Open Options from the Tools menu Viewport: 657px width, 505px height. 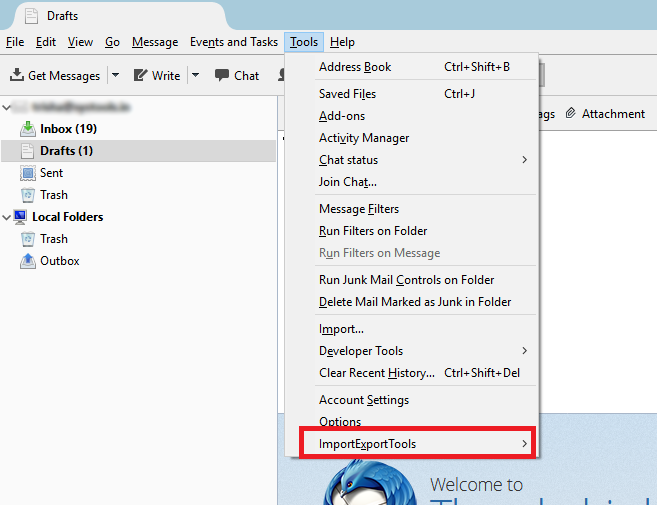(x=411, y=421)
